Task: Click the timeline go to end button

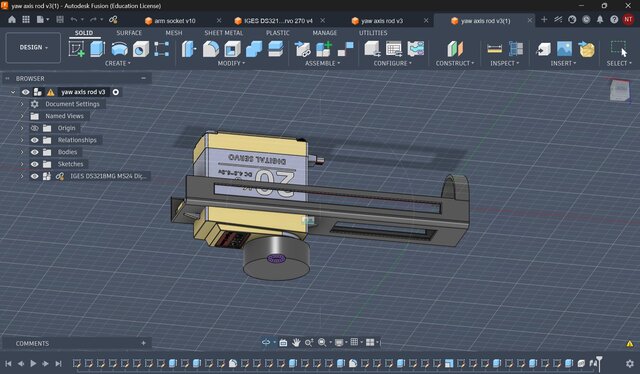Action: [58, 363]
